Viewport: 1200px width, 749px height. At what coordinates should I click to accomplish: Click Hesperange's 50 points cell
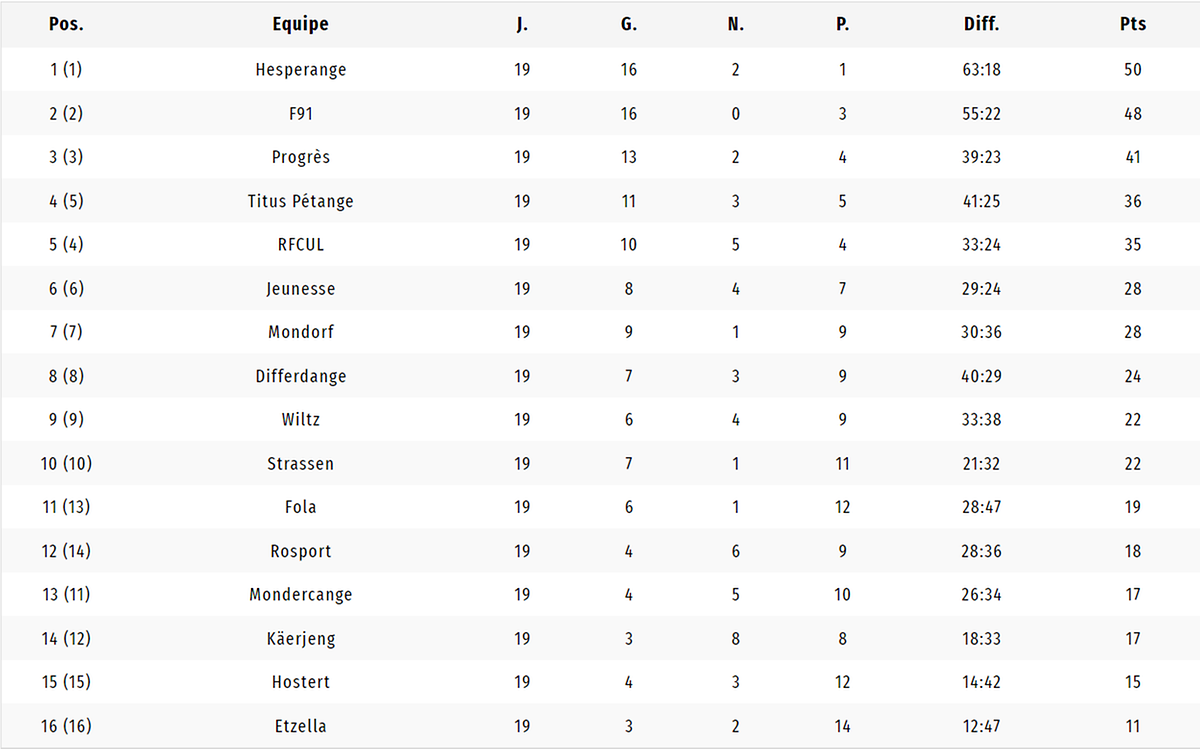point(1132,70)
